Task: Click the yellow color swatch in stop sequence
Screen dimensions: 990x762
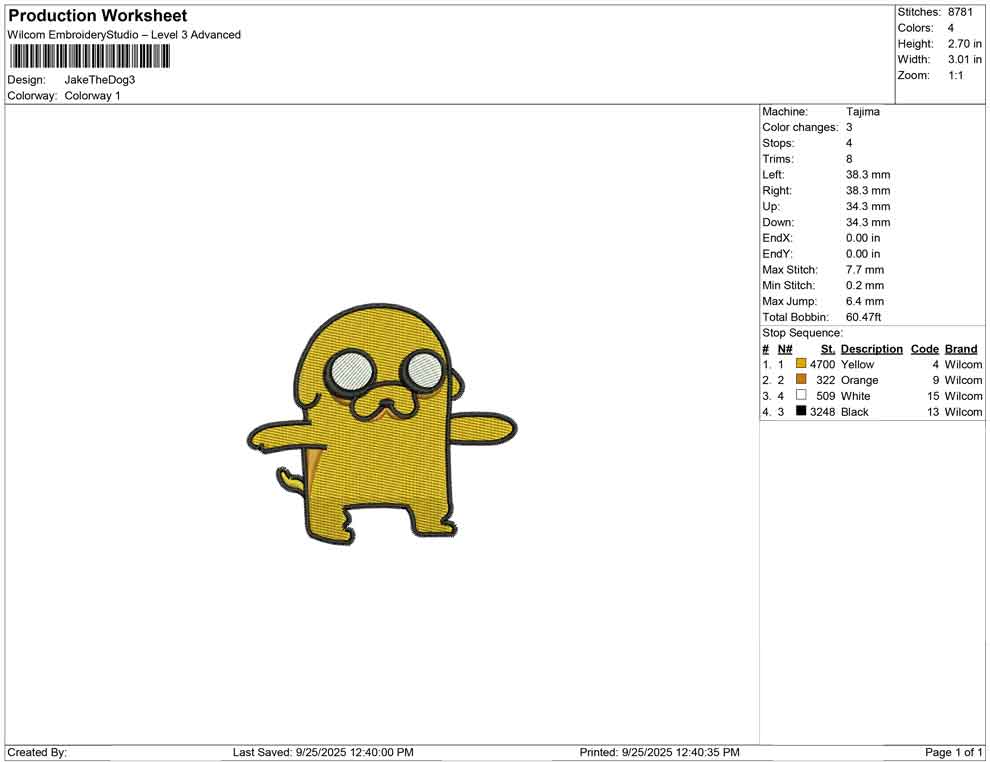Action: pyautogui.click(x=801, y=364)
